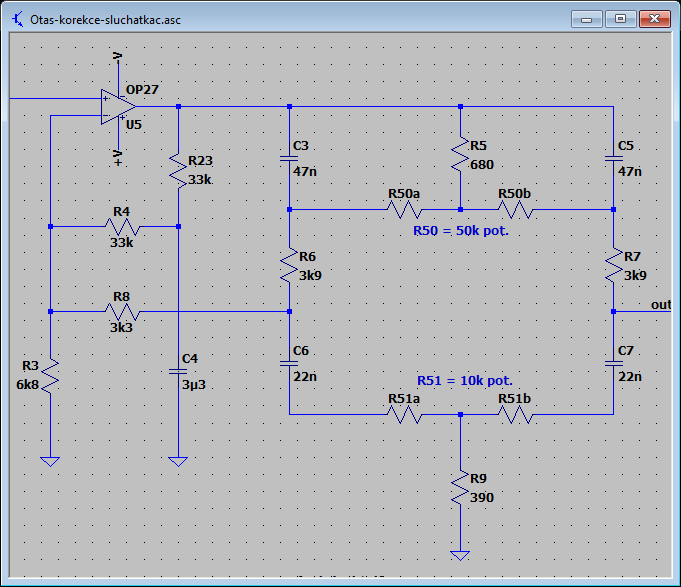Close the schematic window

655,19
